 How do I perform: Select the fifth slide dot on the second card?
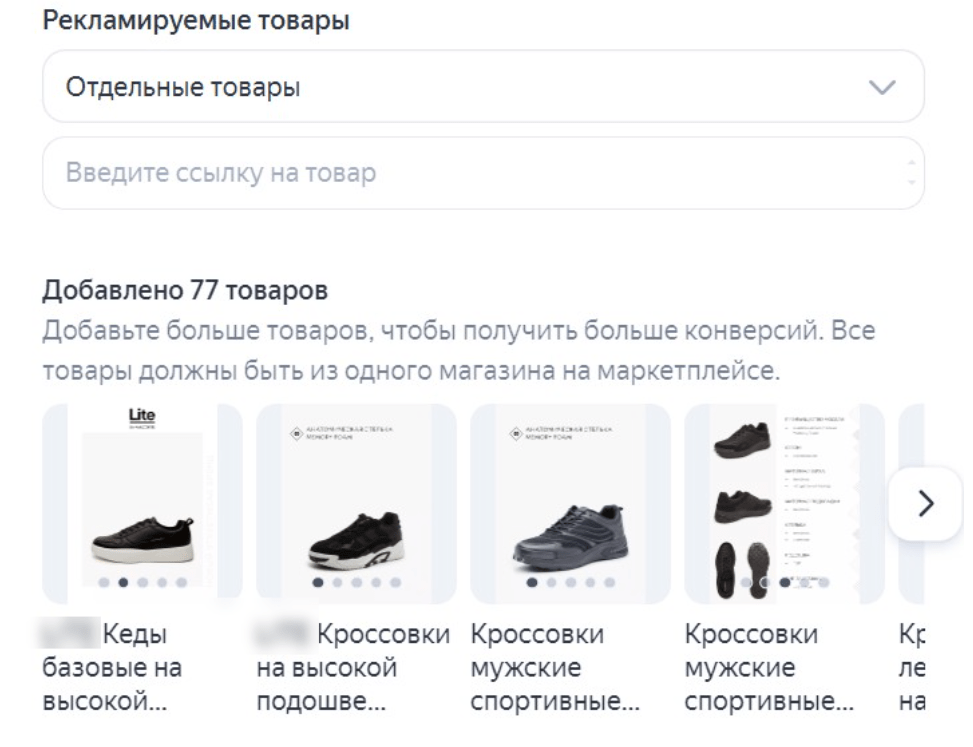pyautogui.click(x=395, y=581)
